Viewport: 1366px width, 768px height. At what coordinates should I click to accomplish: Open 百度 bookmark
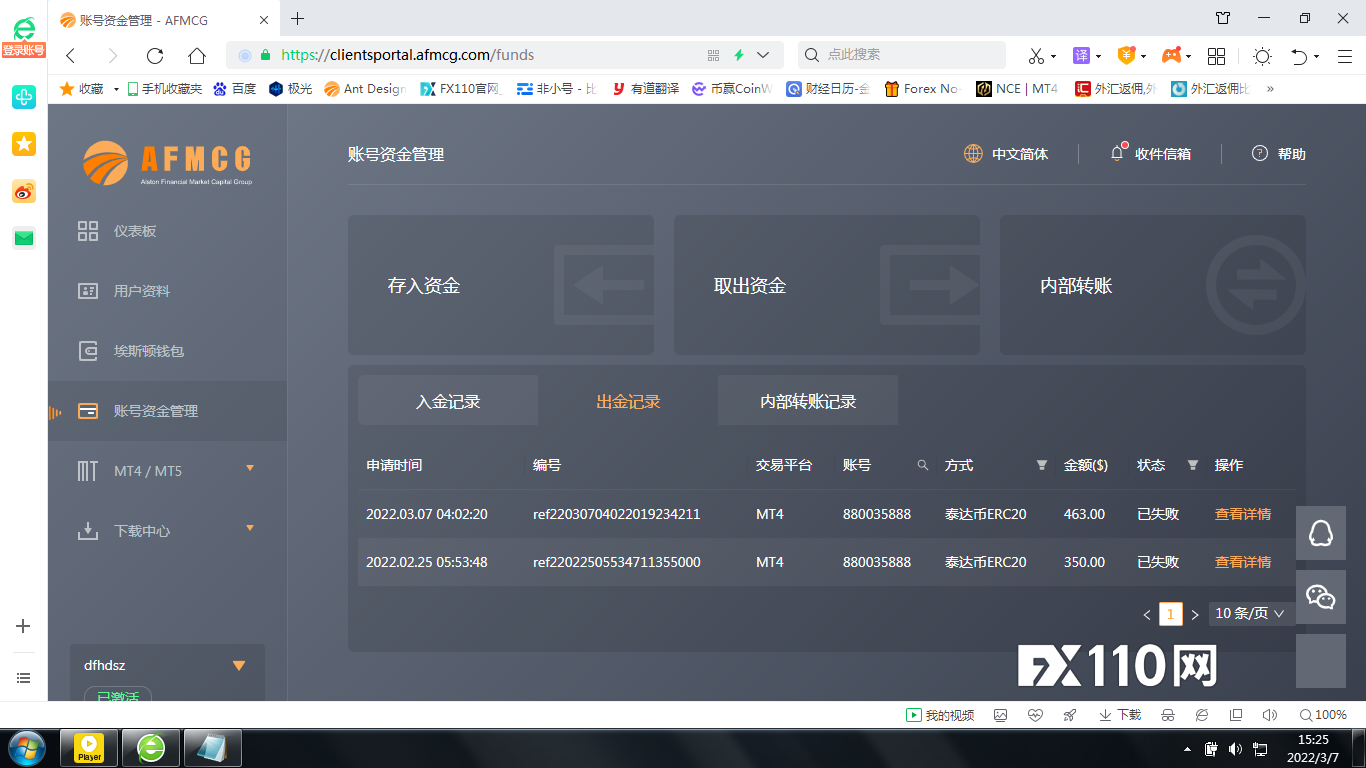point(235,89)
